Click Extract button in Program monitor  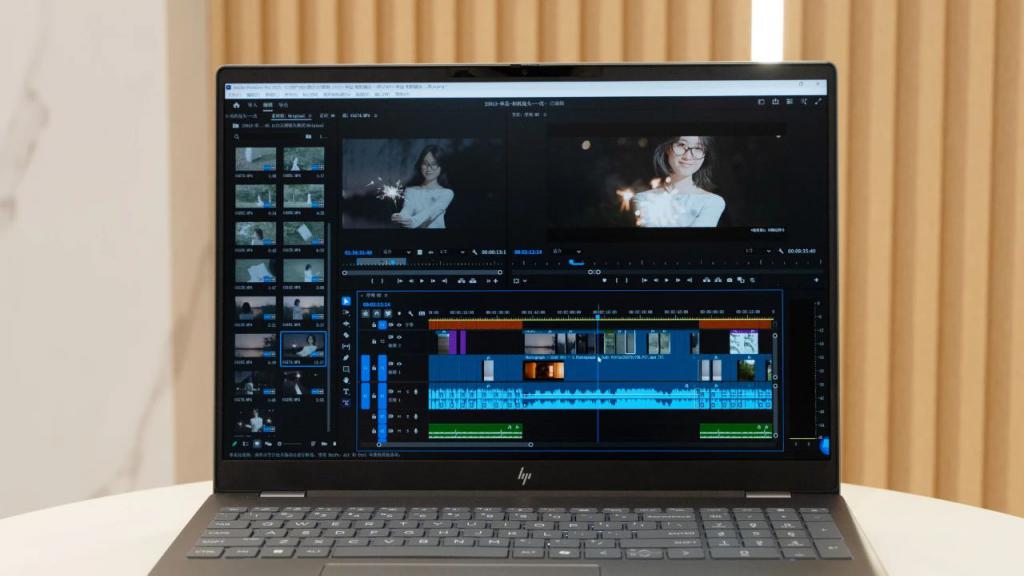718,280
